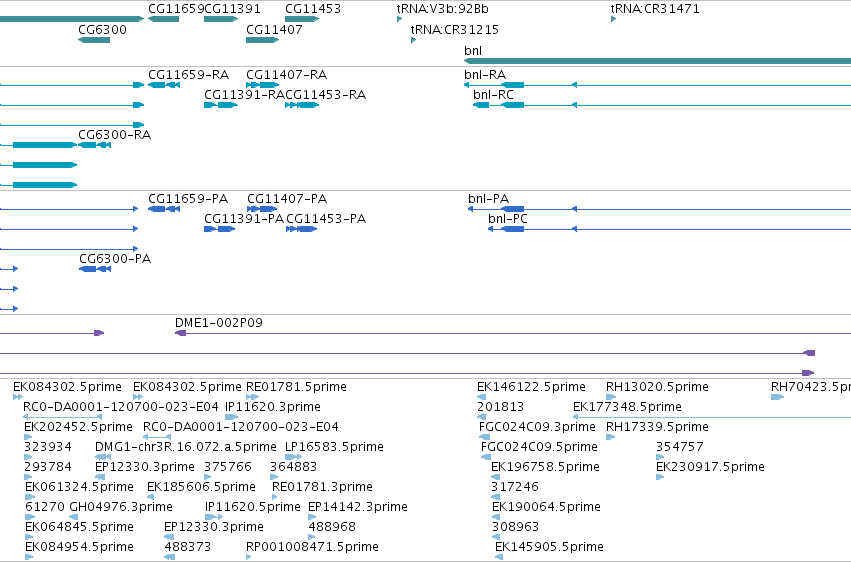The height and width of the screenshot is (562, 851).
Task: Open the EP14142.3prime EST label
Action: coord(358,507)
